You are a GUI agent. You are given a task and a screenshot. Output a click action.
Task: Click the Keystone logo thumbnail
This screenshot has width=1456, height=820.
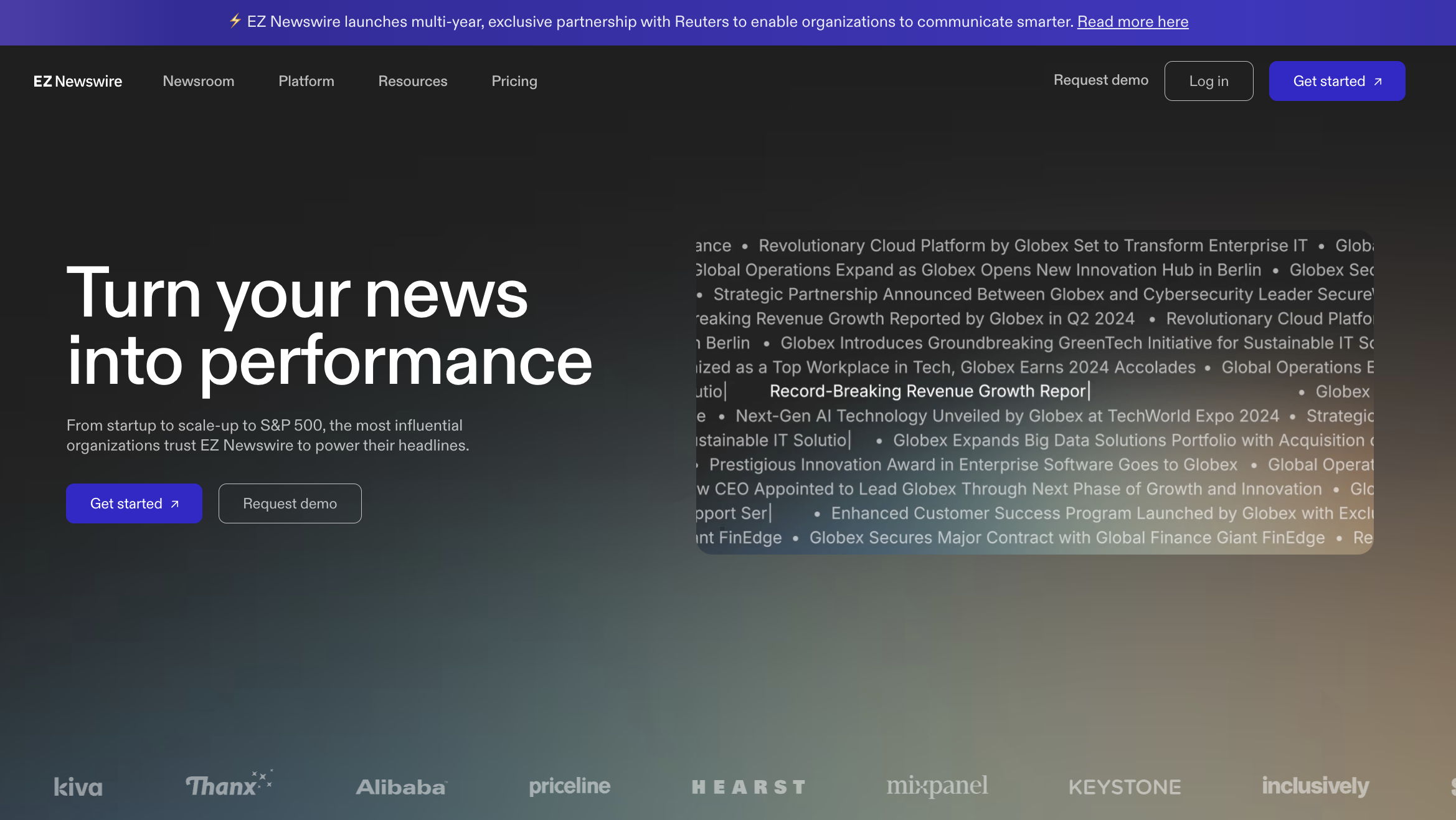click(1123, 786)
